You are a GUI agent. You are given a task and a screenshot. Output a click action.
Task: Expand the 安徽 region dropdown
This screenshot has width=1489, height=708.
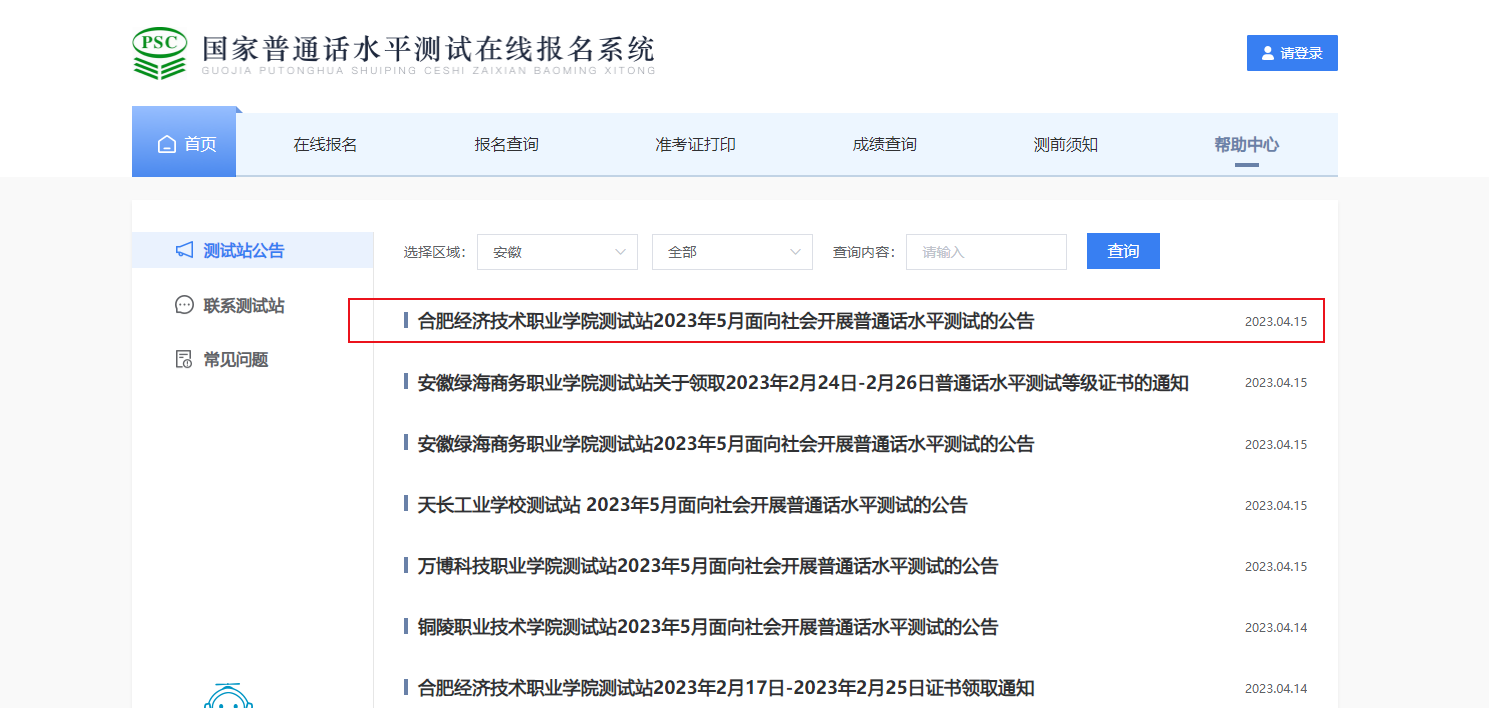pyautogui.click(x=557, y=252)
